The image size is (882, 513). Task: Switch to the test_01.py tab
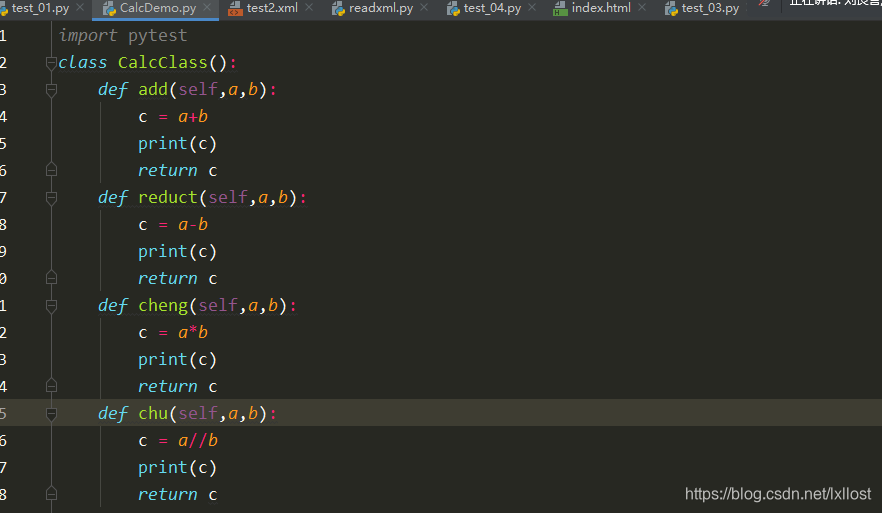pos(40,8)
